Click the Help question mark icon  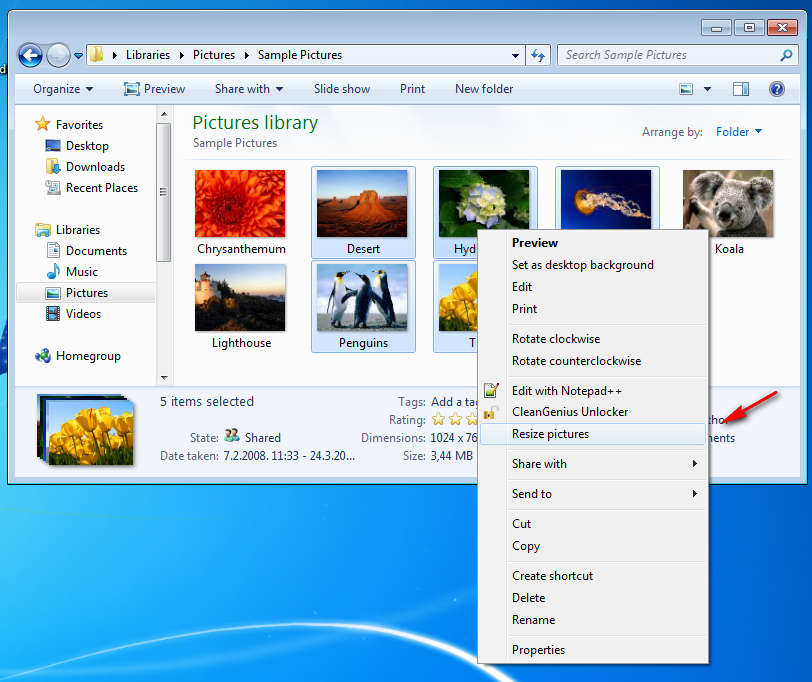click(x=776, y=89)
